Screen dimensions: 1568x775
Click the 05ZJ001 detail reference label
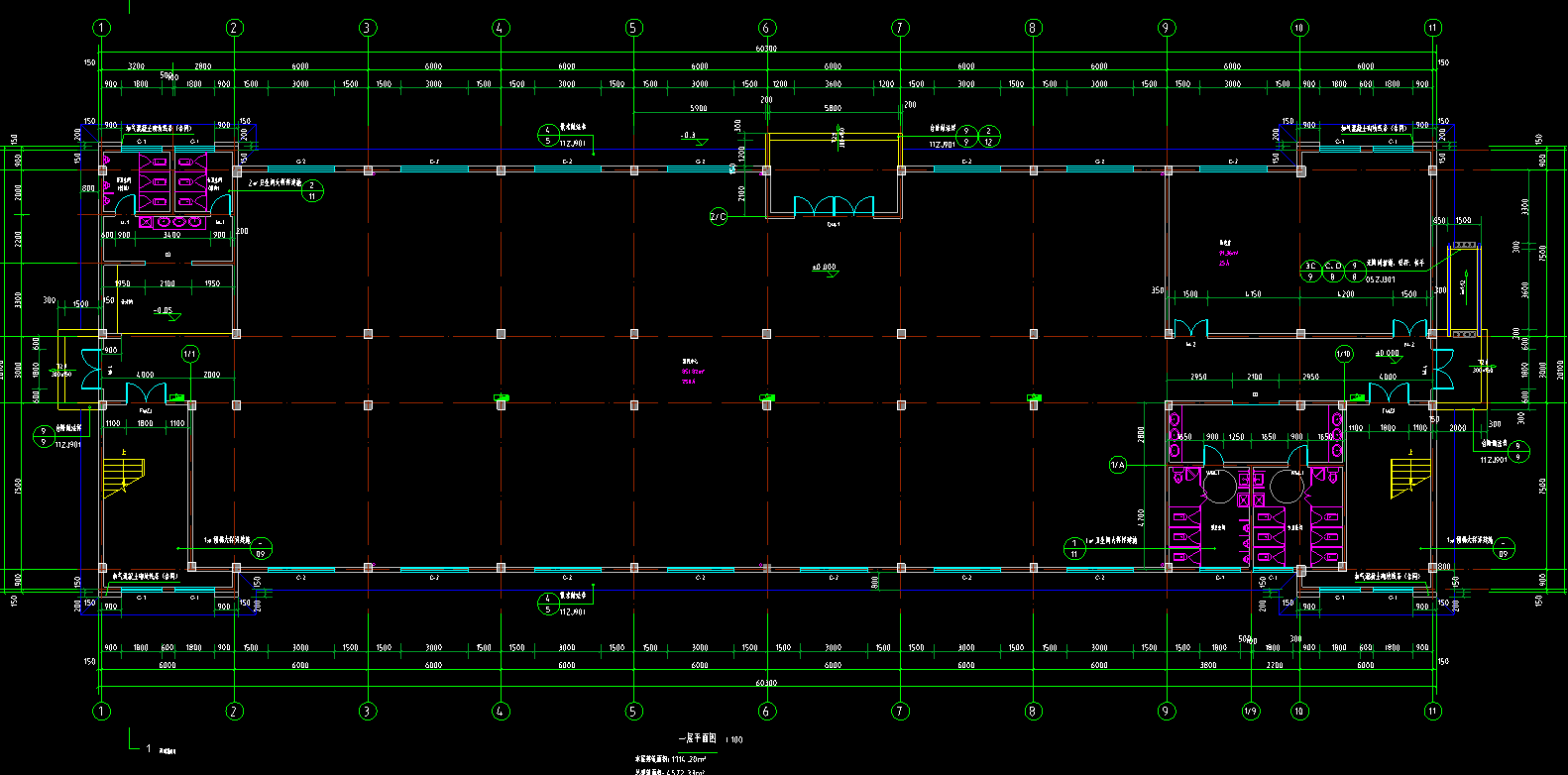click(x=1380, y=279)
